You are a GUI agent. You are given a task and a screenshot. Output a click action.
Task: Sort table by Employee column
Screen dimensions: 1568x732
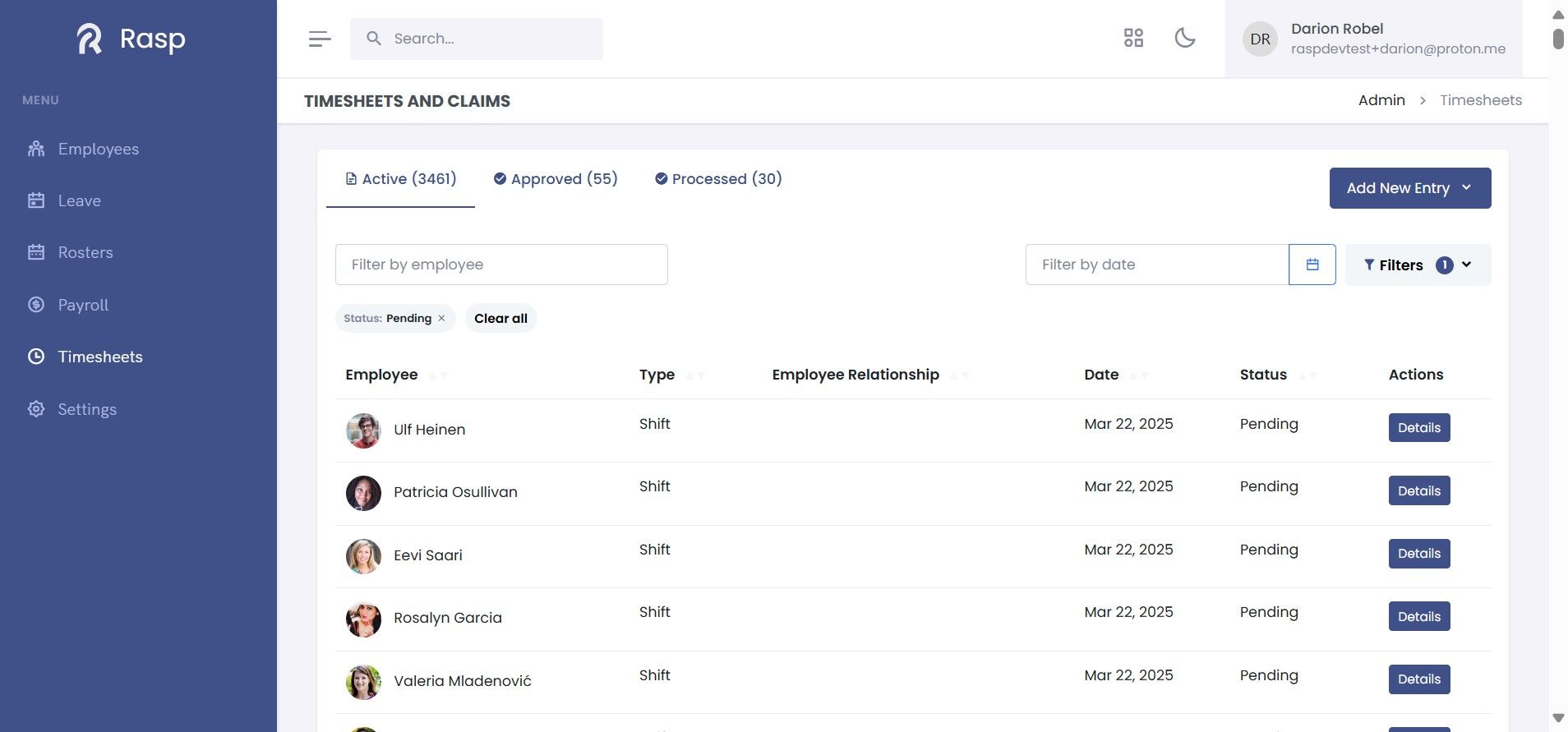point(438,375)
